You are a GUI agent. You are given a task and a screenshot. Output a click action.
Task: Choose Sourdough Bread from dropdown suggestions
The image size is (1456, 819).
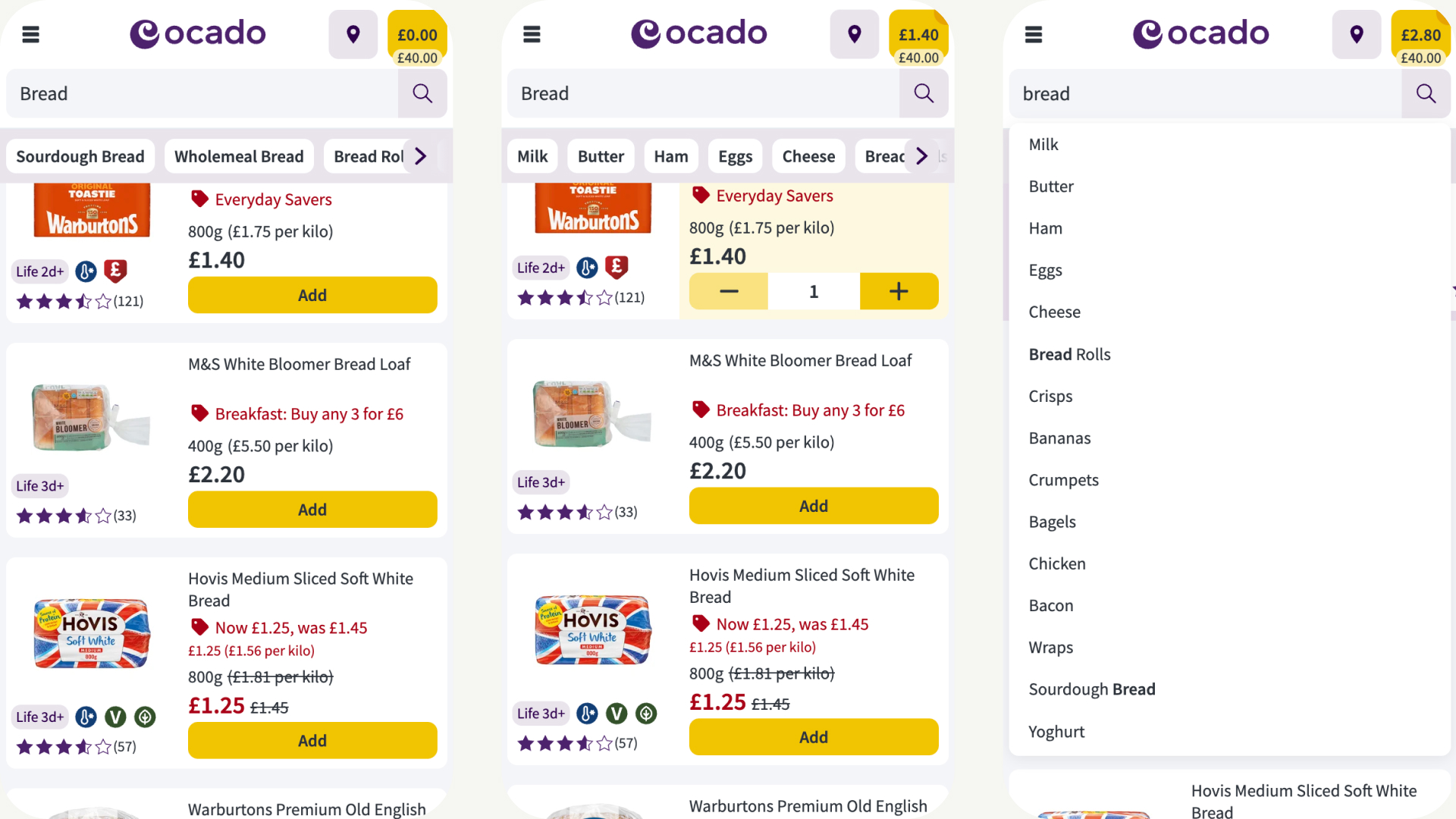pyautogui.click(x=1092, y=689)
